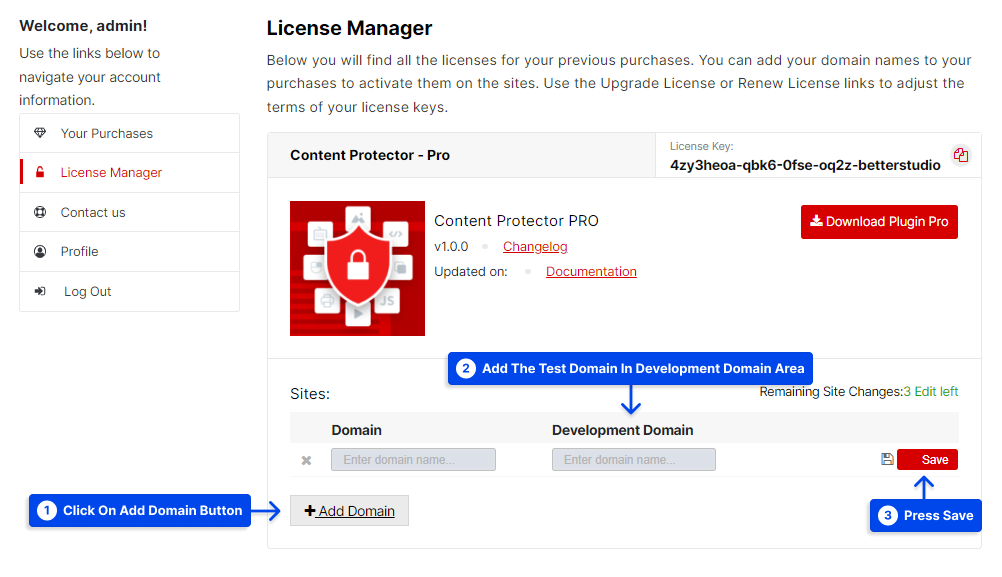Click the 'Content Protector PRO' product name
This screenshot has height=577, width=1002.
[x=516, y=221]
